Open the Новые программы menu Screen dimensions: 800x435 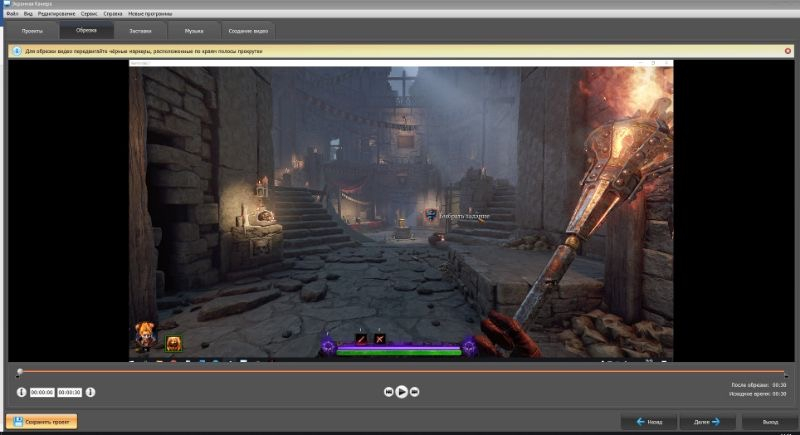150,14
